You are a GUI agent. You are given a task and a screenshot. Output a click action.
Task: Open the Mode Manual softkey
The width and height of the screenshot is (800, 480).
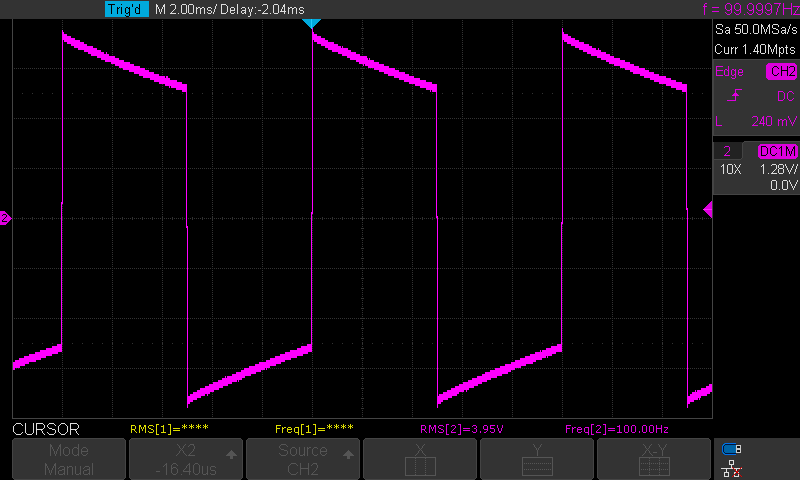[69, 459]
